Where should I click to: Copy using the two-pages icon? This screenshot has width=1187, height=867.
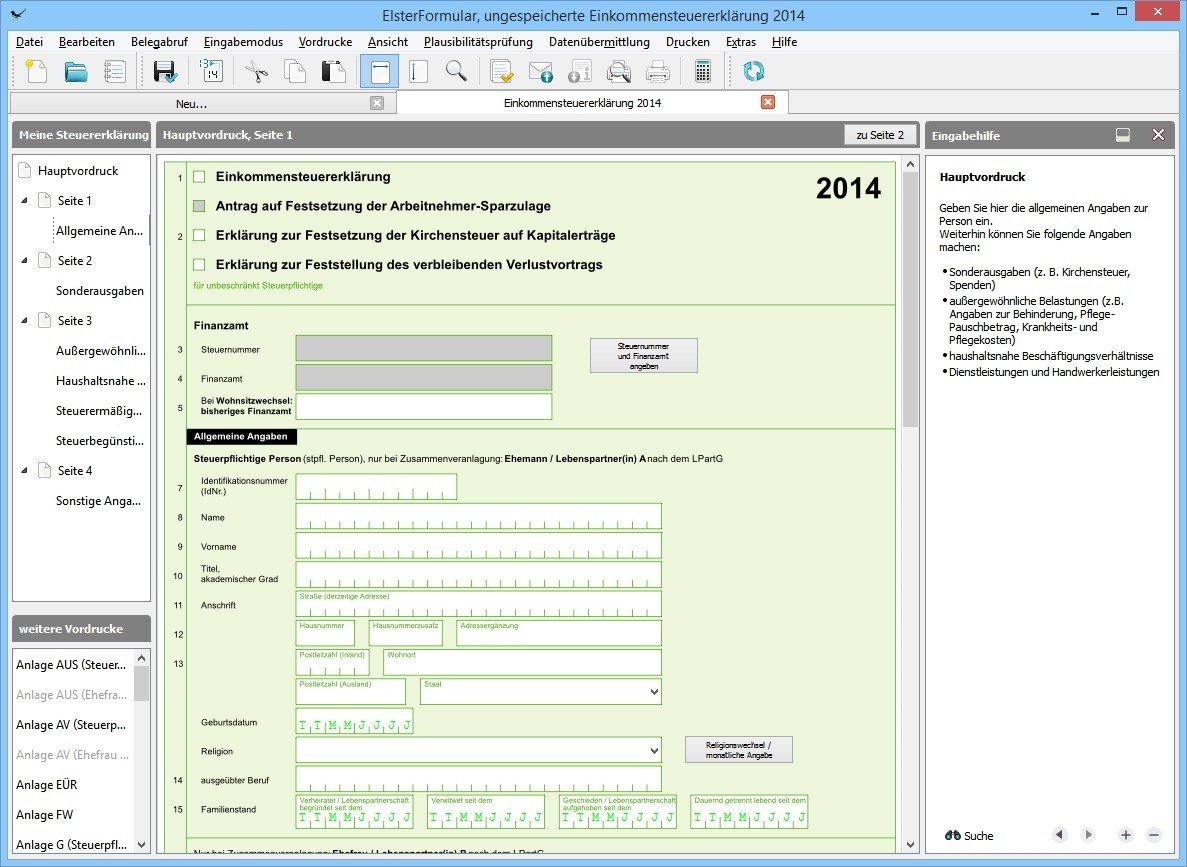click(x=294, y=72)
